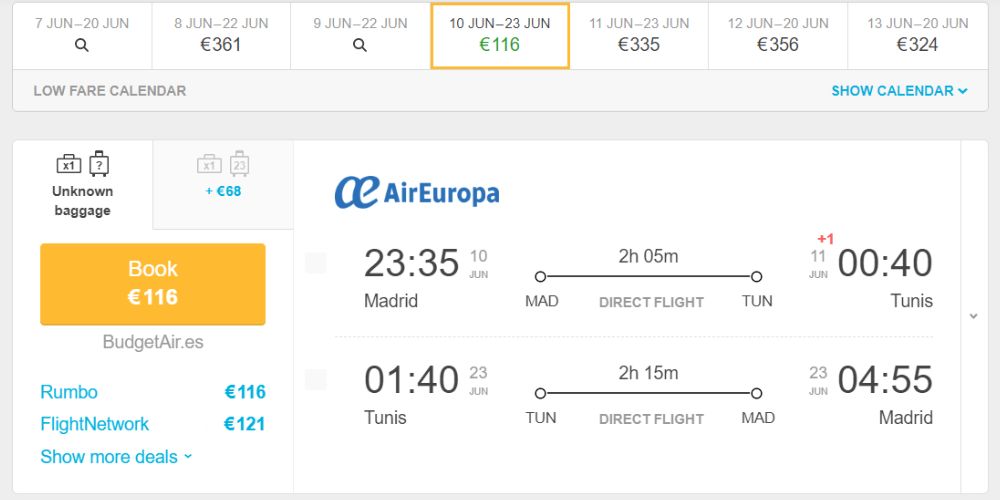The image size is (1000, 500).
Task: Click TUN arrival point on outbound route
Action: (756, 277)
